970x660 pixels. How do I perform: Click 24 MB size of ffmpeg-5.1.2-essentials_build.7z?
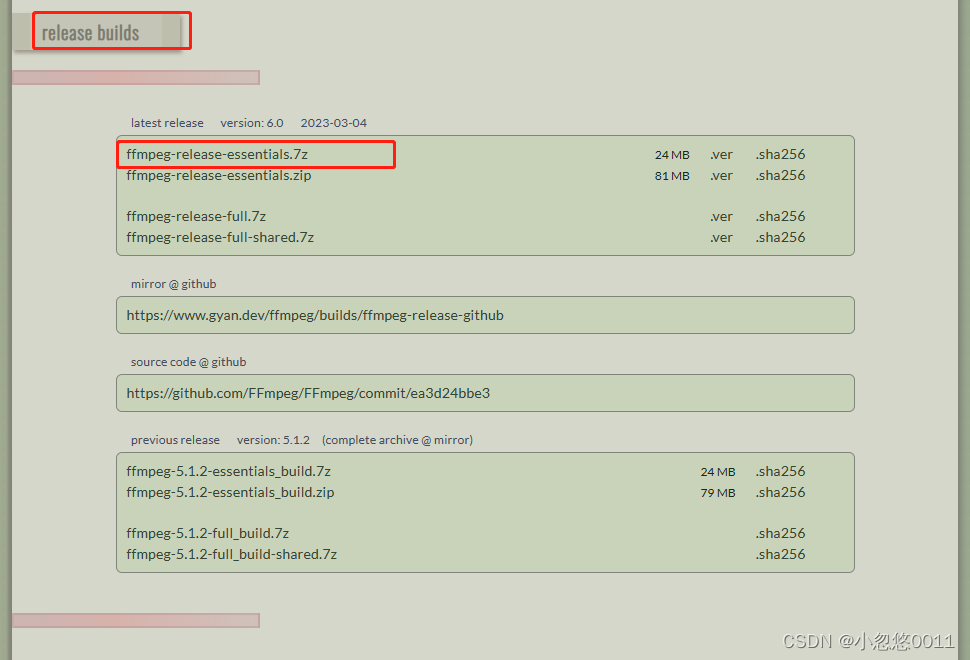(718, 471)
